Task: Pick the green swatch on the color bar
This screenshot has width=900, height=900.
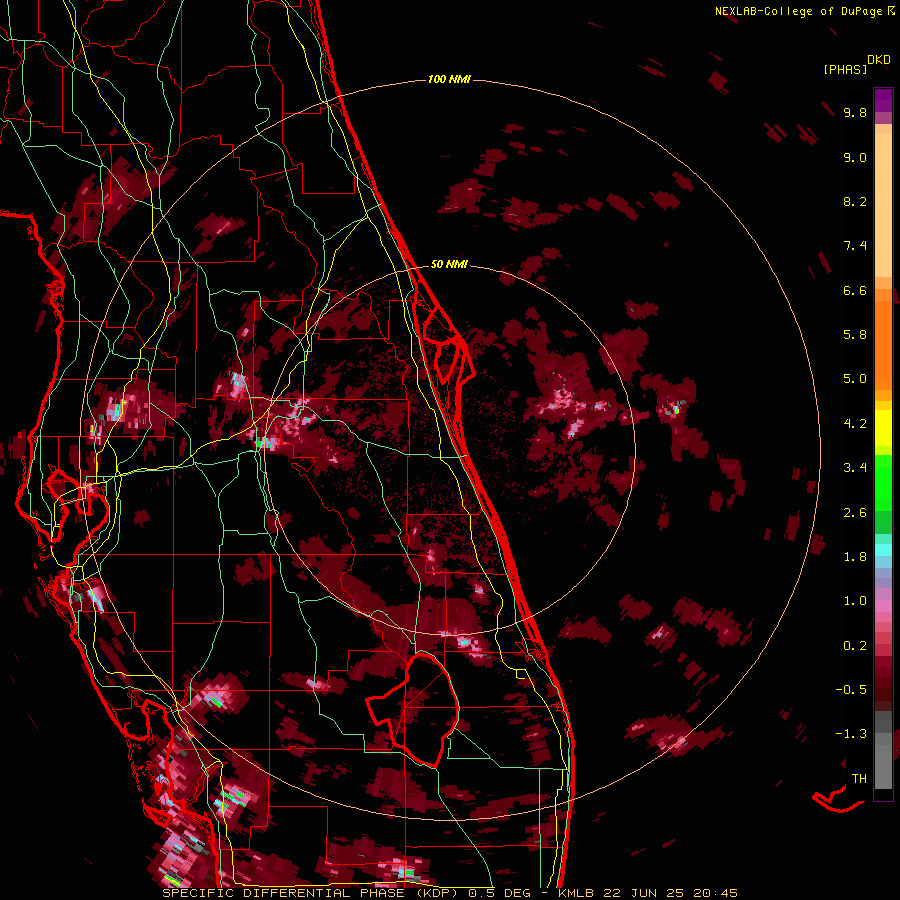Action: coord(883,481)
